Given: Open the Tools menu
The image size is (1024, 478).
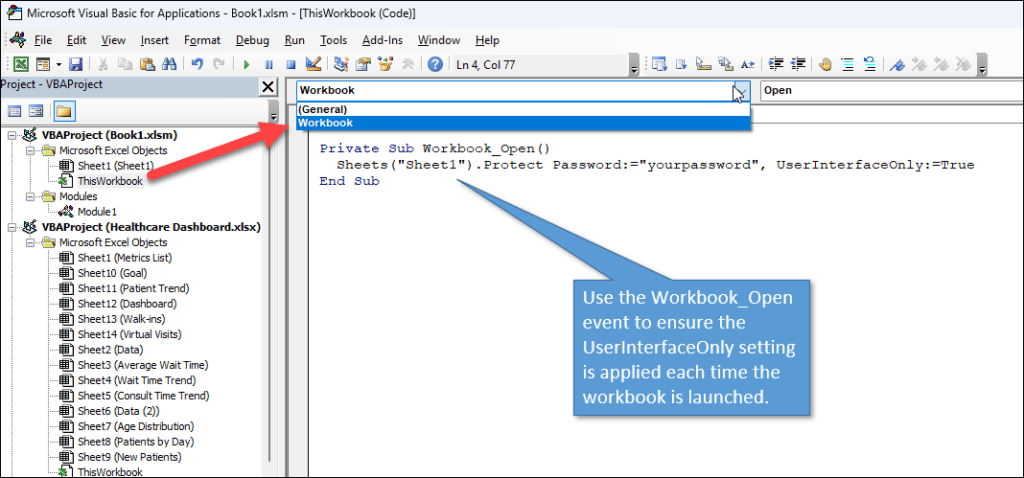Looking at the screenshot, I should 333,40.
